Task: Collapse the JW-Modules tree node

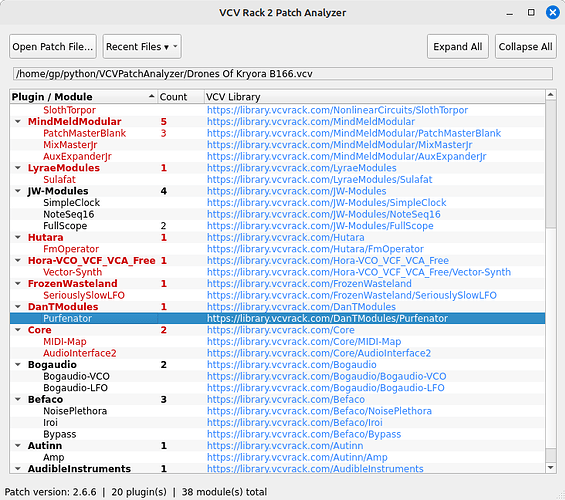Action: point(18,191)
